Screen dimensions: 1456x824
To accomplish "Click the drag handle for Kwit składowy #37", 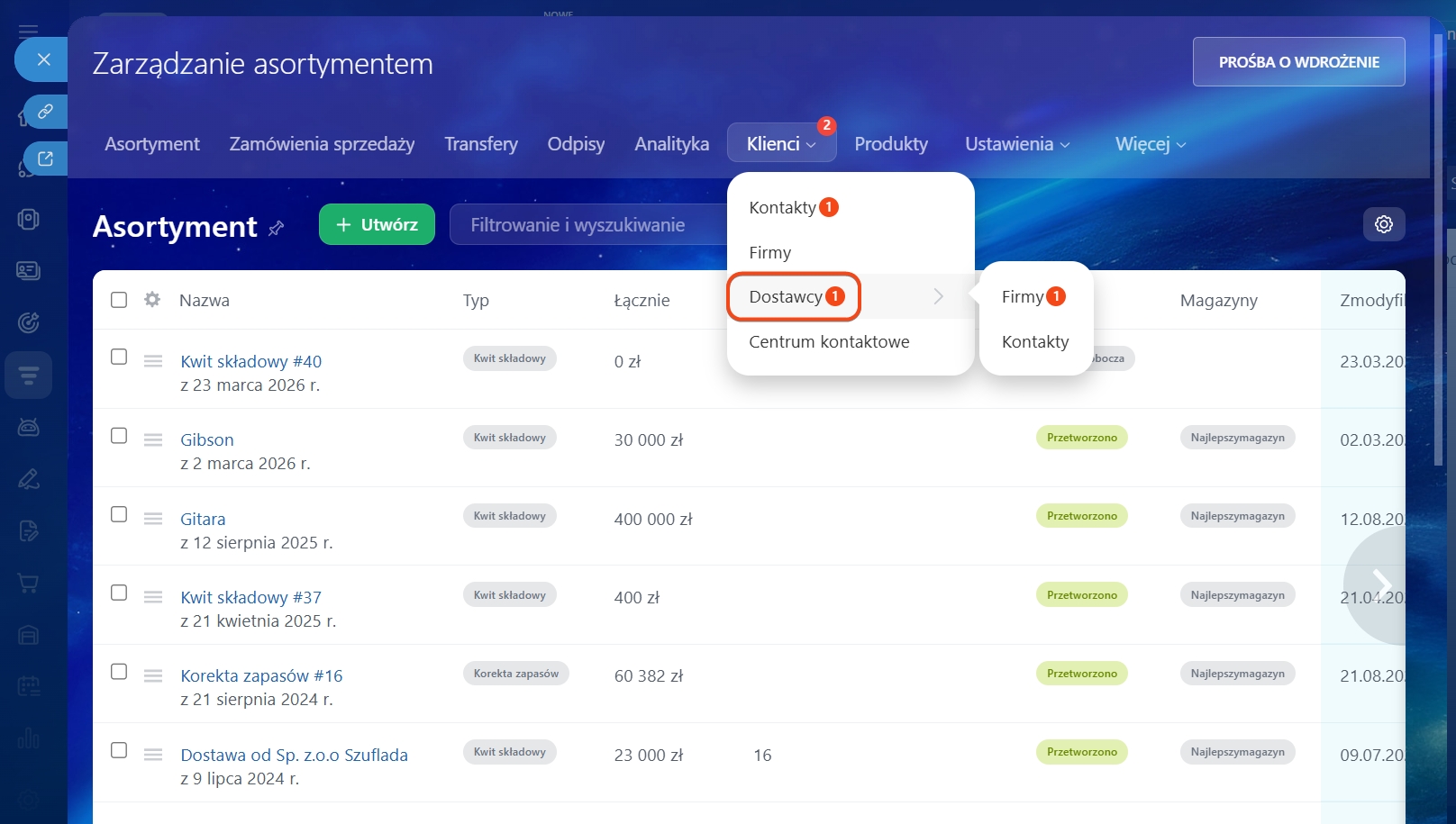I will click(153, 597).
